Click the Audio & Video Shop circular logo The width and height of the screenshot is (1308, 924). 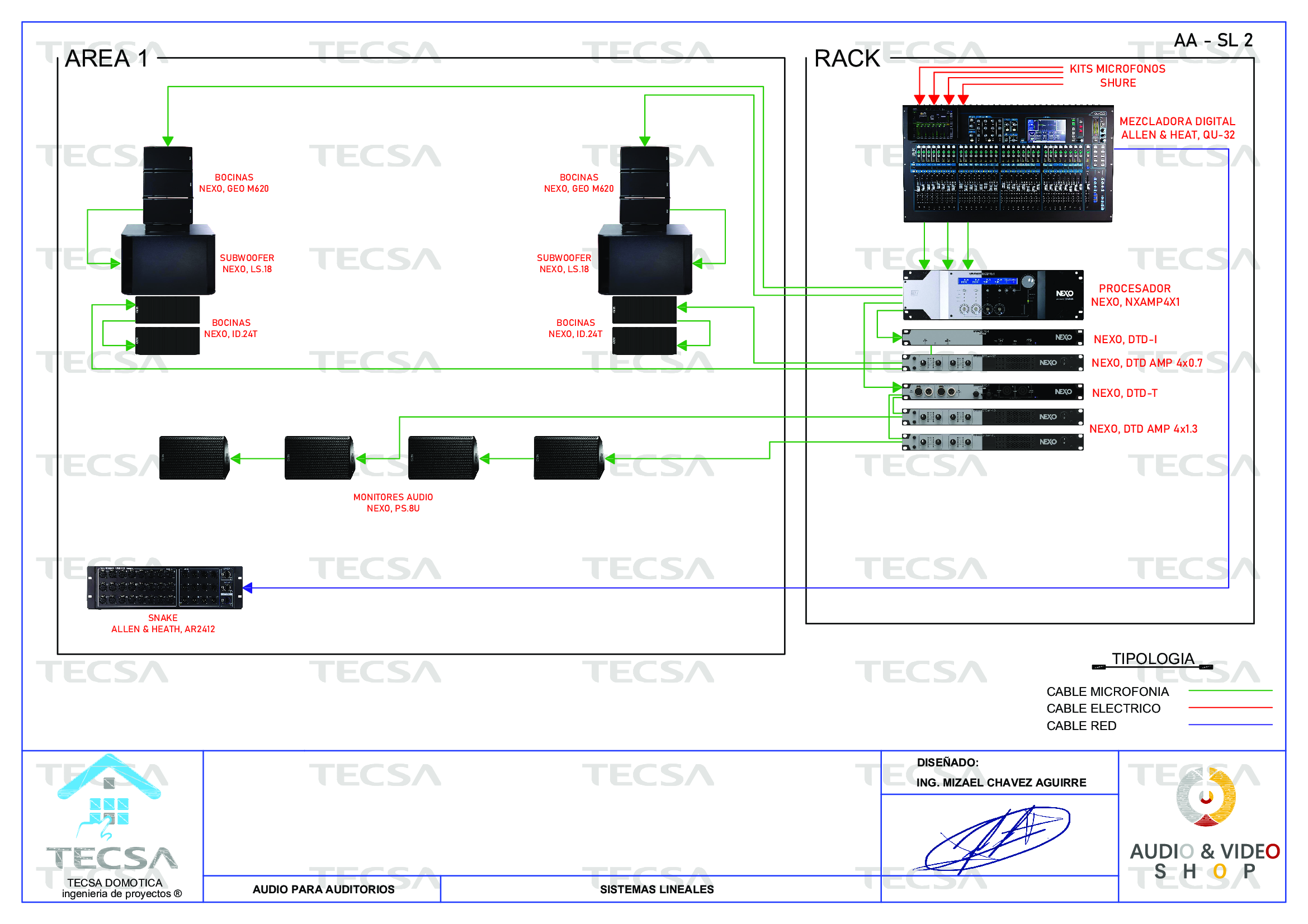(1206, 797)
